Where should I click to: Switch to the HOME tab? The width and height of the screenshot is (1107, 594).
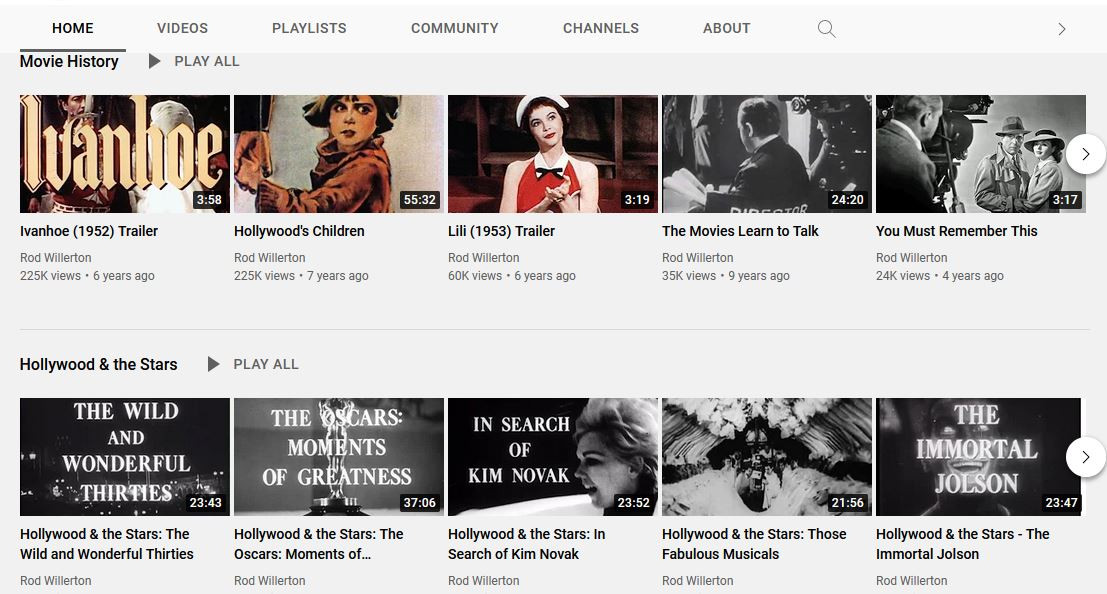pos(73,28)
